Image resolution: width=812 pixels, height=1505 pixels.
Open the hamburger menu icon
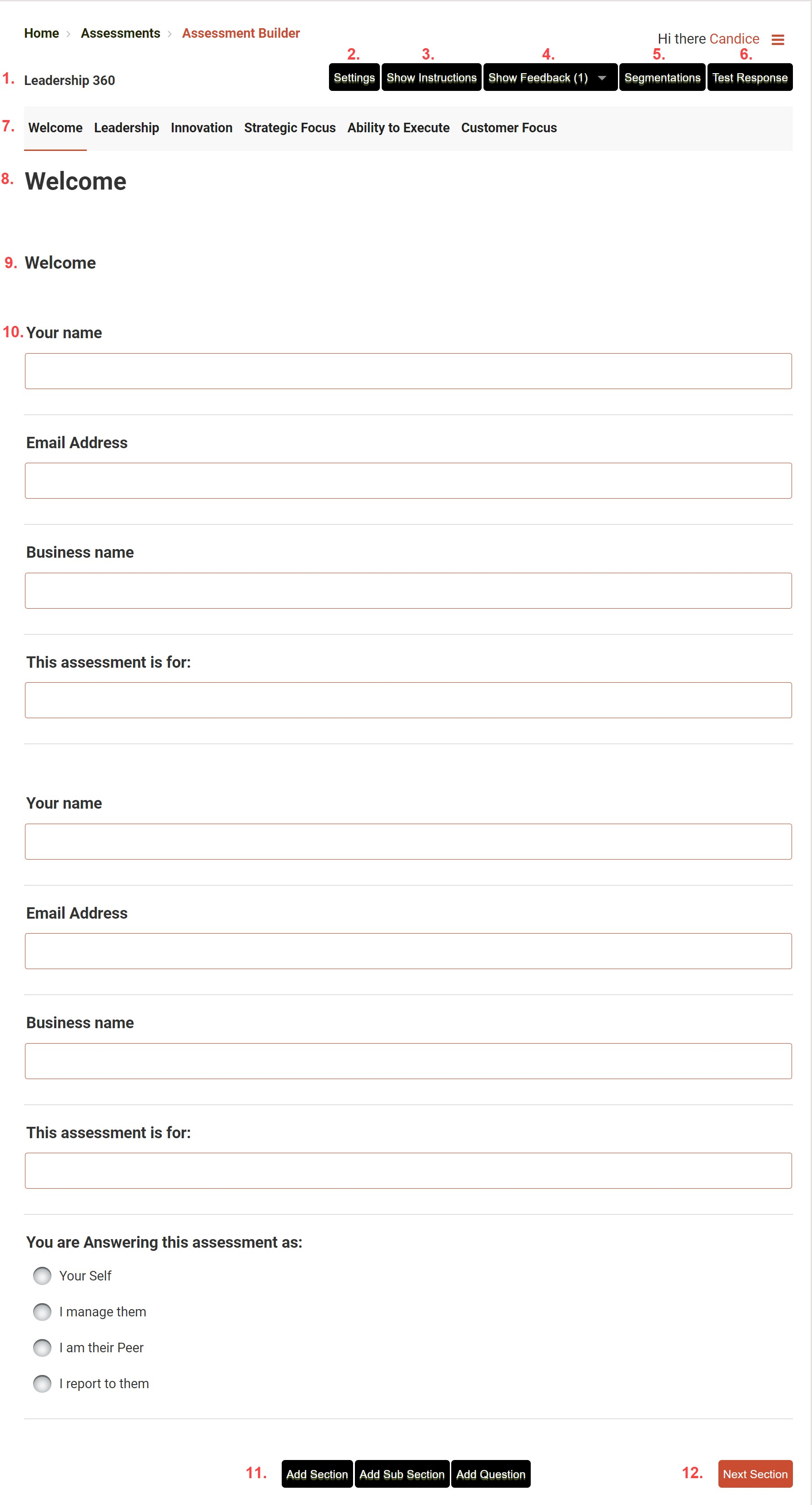[777, 40]
